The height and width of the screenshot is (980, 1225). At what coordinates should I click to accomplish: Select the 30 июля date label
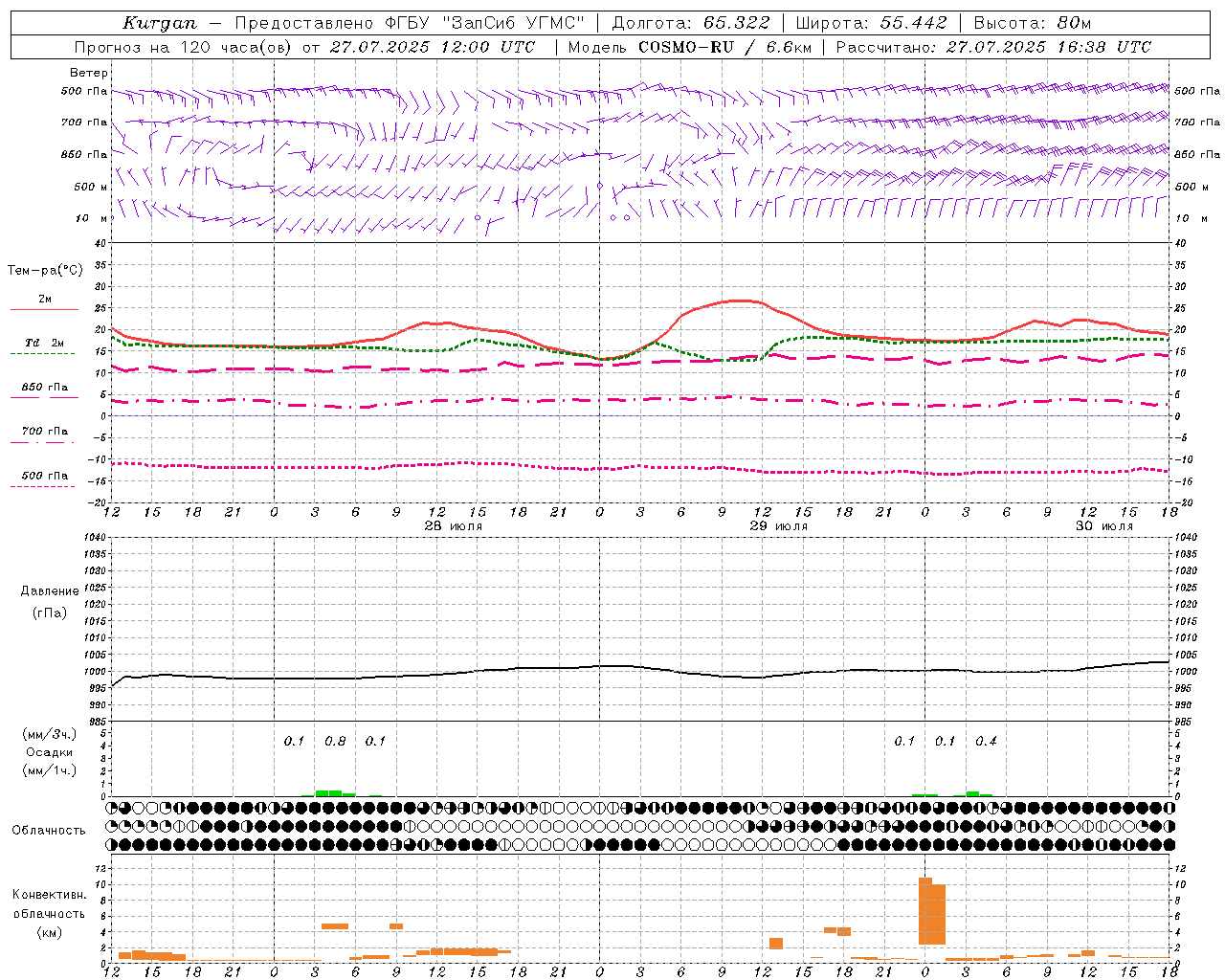pos(1104,526)
